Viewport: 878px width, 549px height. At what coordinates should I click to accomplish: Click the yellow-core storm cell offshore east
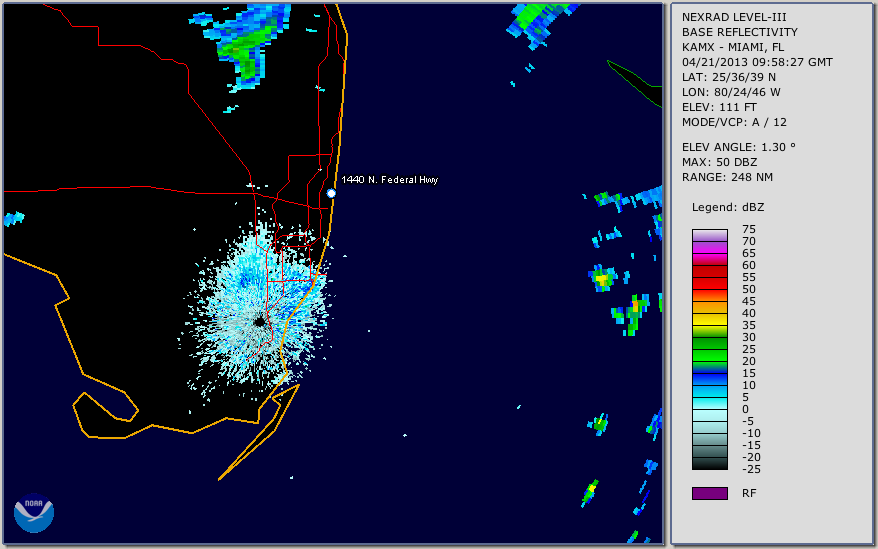603,278
